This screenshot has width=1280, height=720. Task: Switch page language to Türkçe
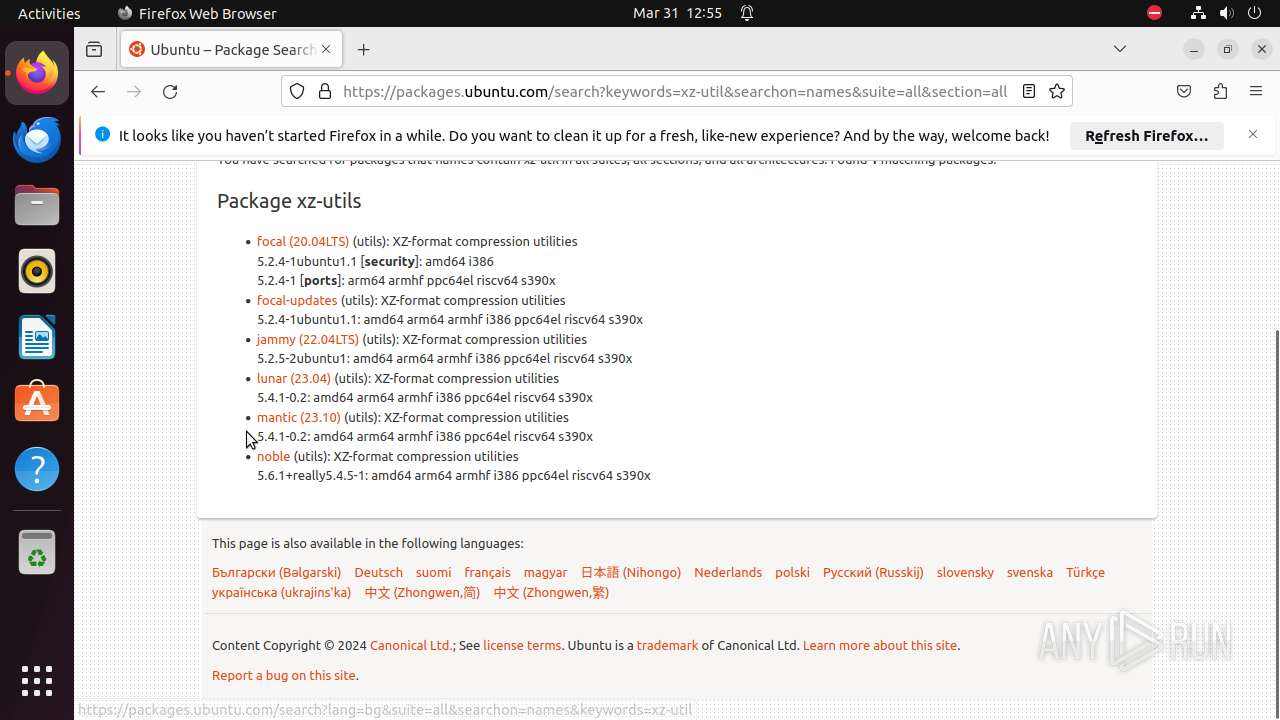tap(1085, 572)
